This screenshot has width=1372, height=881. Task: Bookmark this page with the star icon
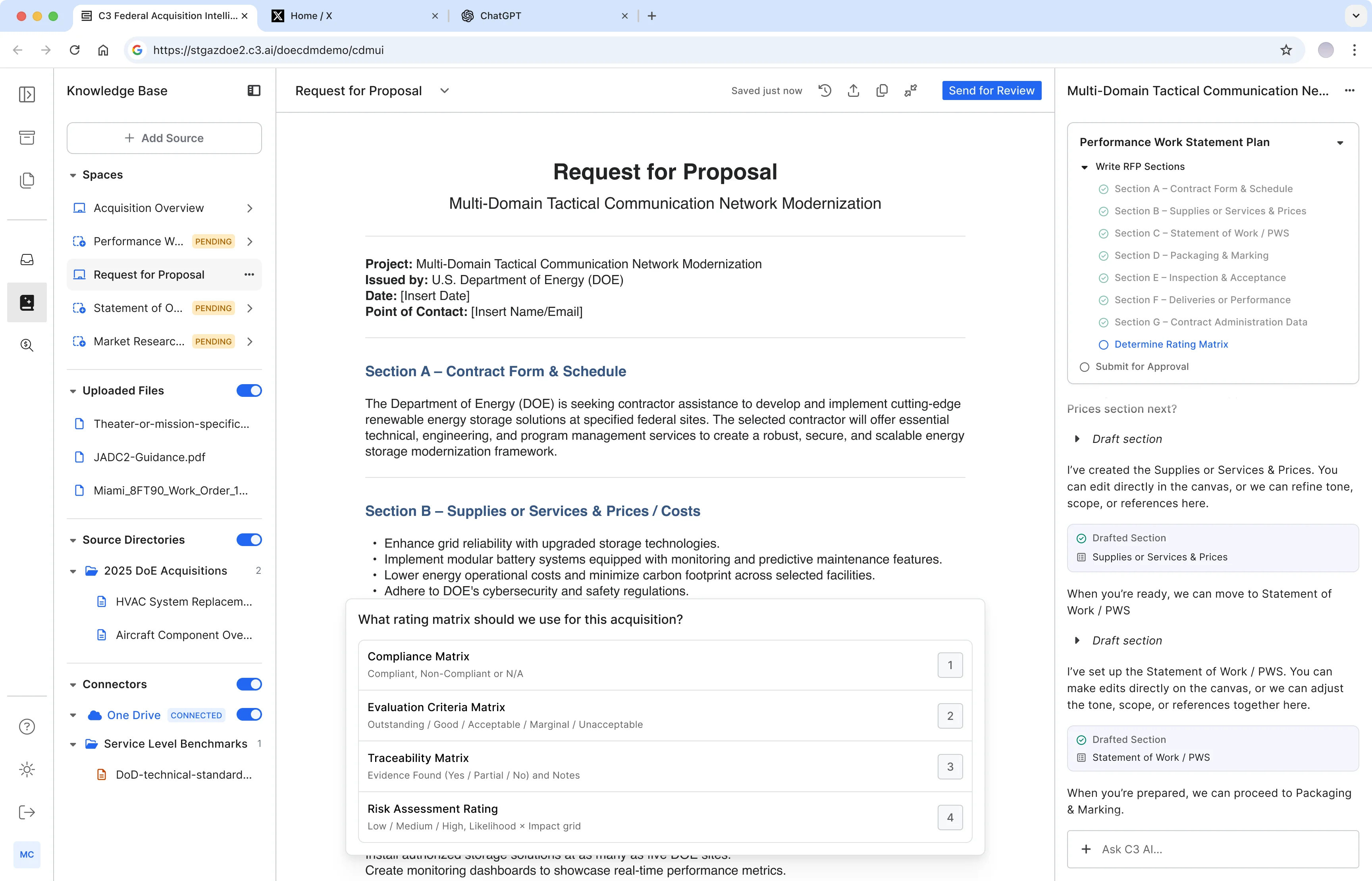(x=1286, y=50)
